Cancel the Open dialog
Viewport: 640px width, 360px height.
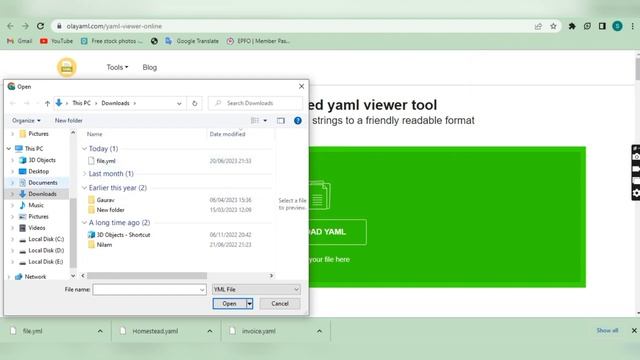click(280, 304)
